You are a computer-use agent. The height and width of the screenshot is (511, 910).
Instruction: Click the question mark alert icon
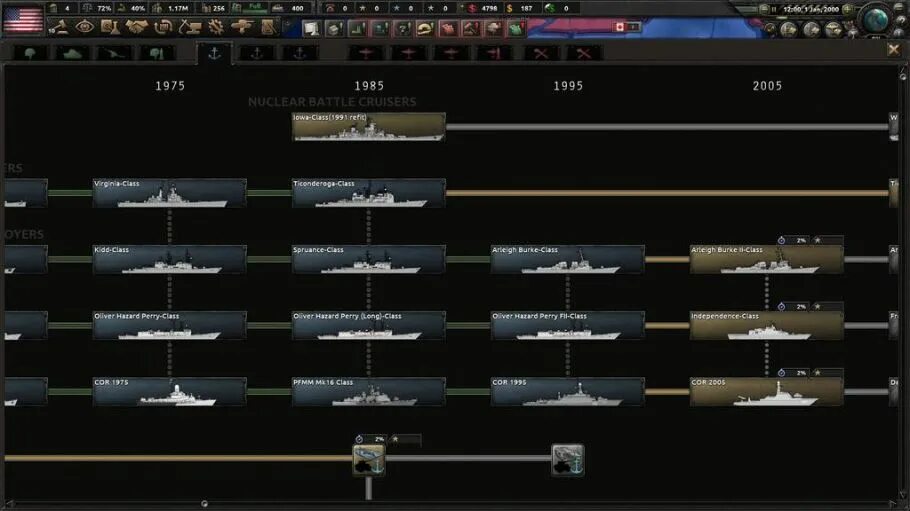click(403, 28)
